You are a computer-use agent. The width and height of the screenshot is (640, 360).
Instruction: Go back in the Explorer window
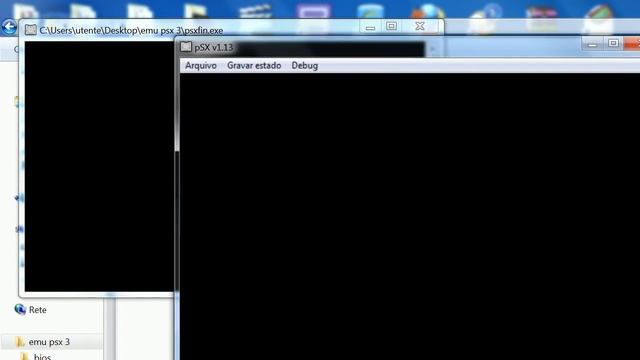(9, 27)
